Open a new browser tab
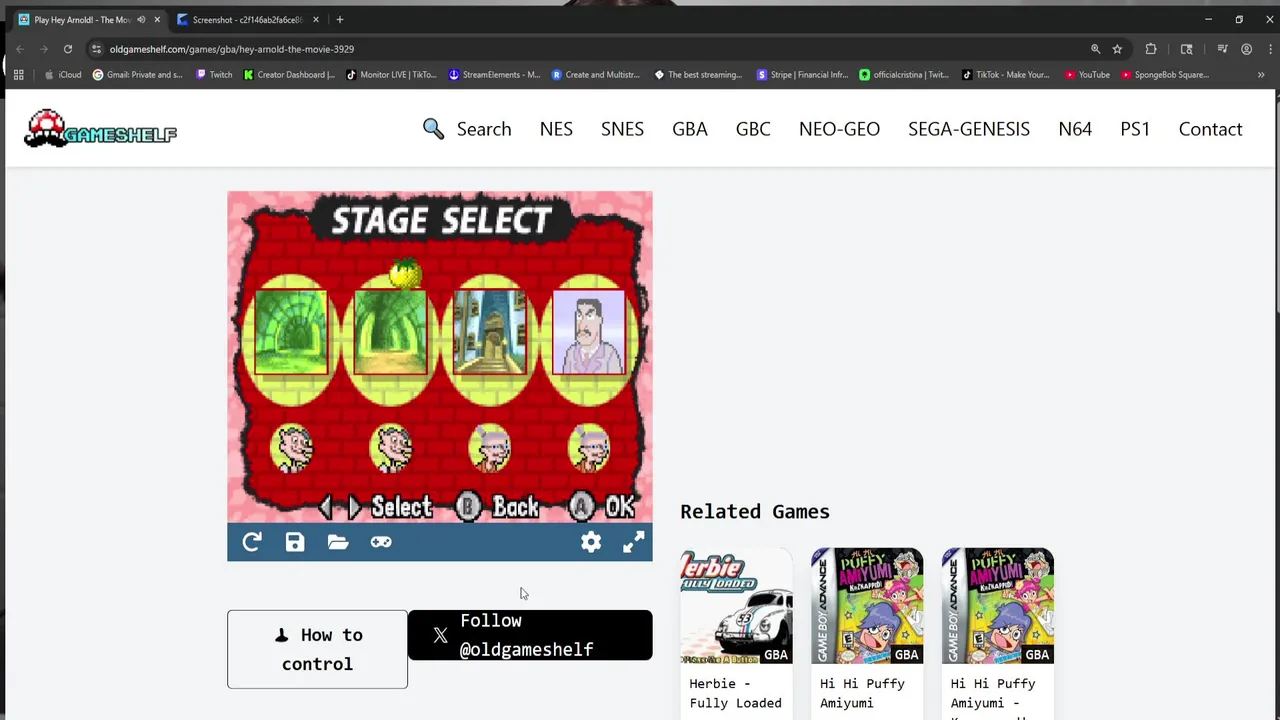The width and height of the screenshot is (1280, 720). click(x=340, y=20)
